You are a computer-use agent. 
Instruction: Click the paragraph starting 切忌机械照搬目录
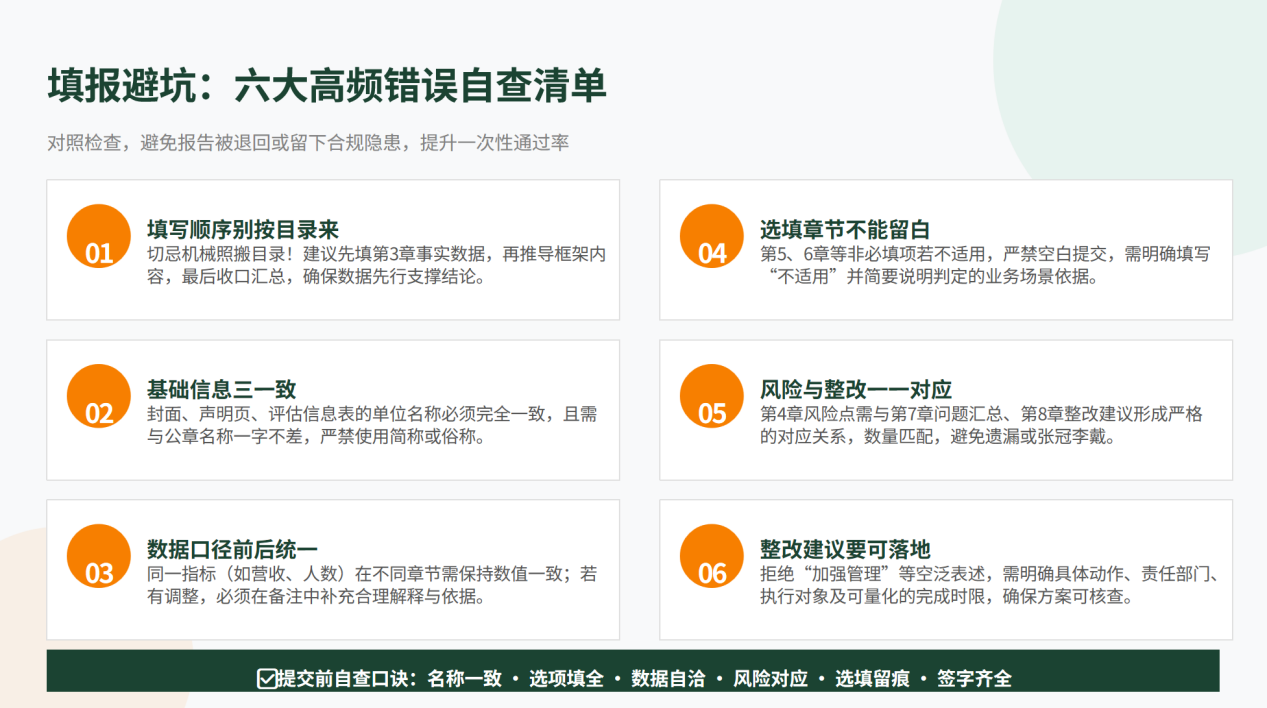click(377, 265)
